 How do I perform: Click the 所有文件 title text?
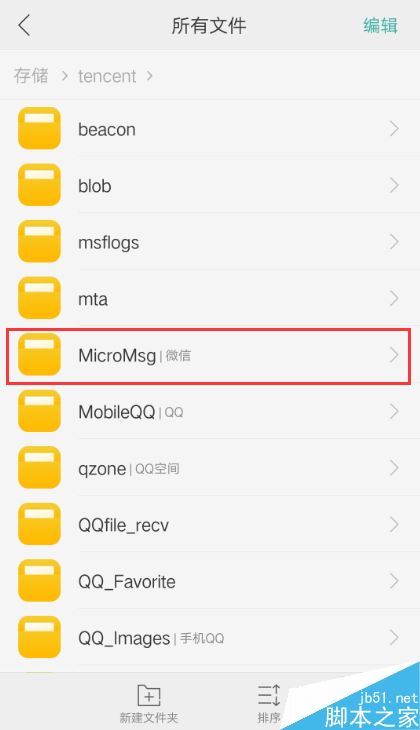click(x=209, y=25)
